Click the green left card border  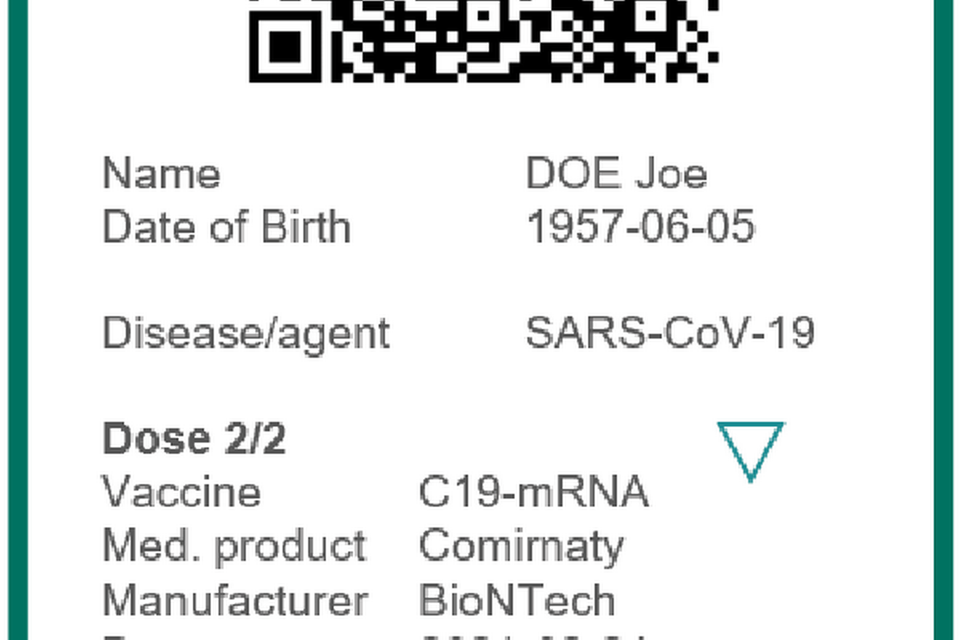click(x=17, y=320)
